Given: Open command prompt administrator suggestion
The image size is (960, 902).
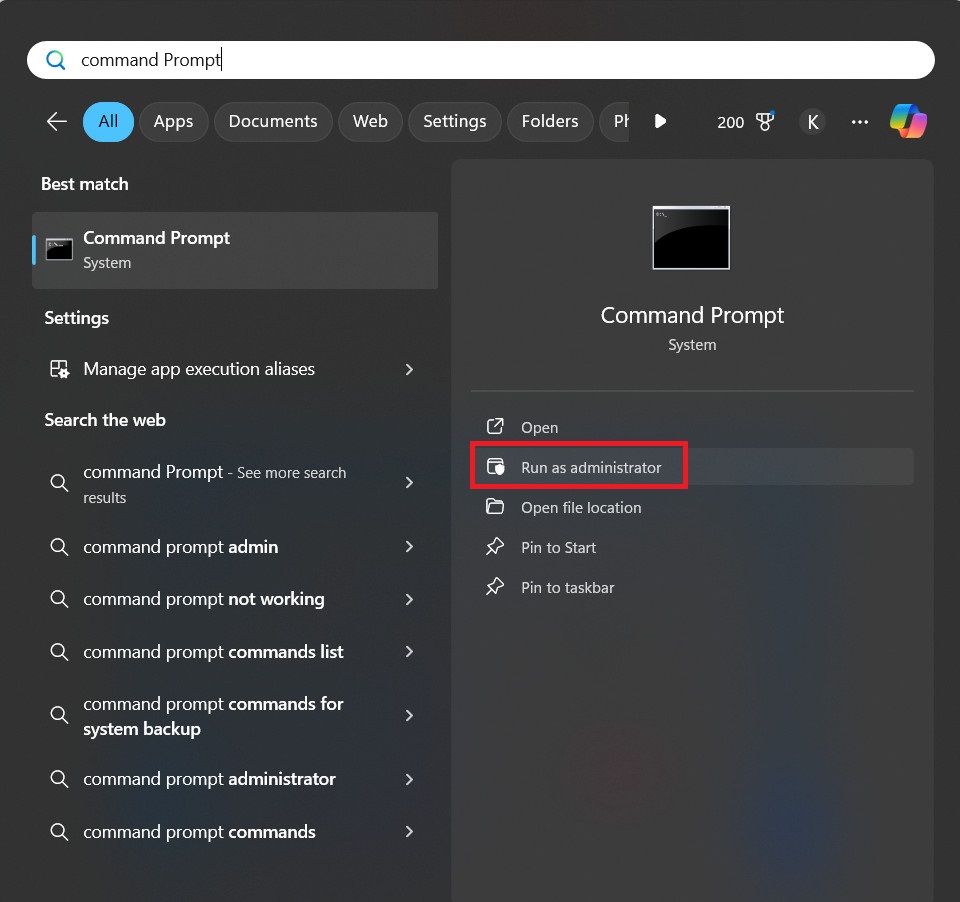Looking at the screenshot, I should tap(235, 779).
